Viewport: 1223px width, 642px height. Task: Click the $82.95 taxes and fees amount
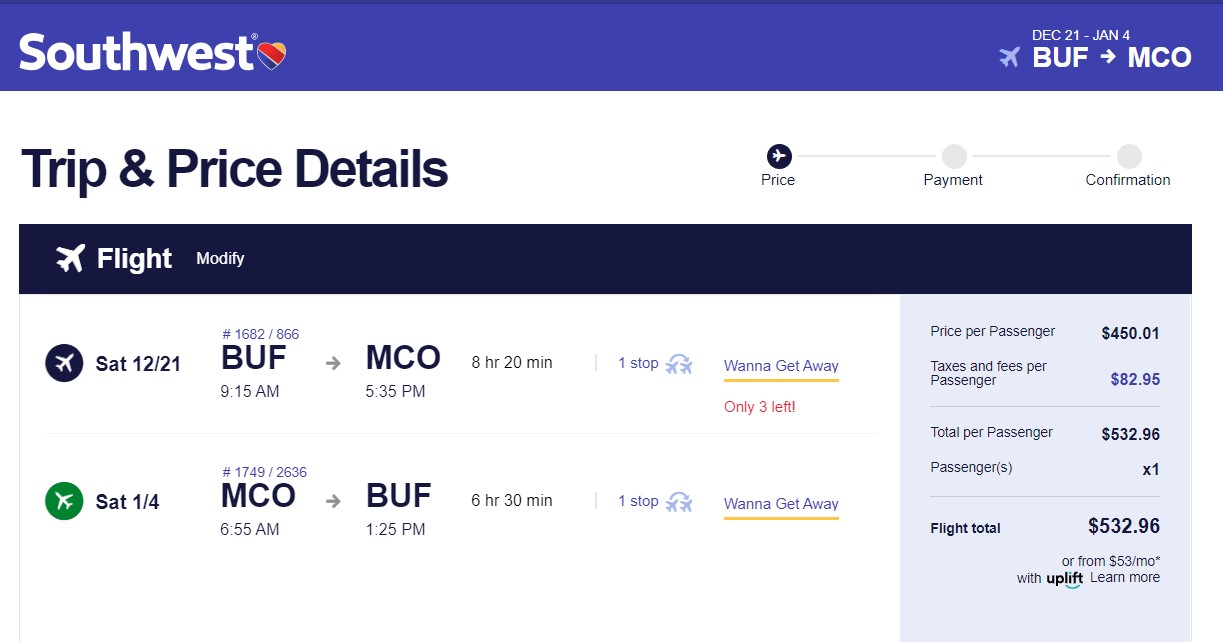click(1135, 379)
